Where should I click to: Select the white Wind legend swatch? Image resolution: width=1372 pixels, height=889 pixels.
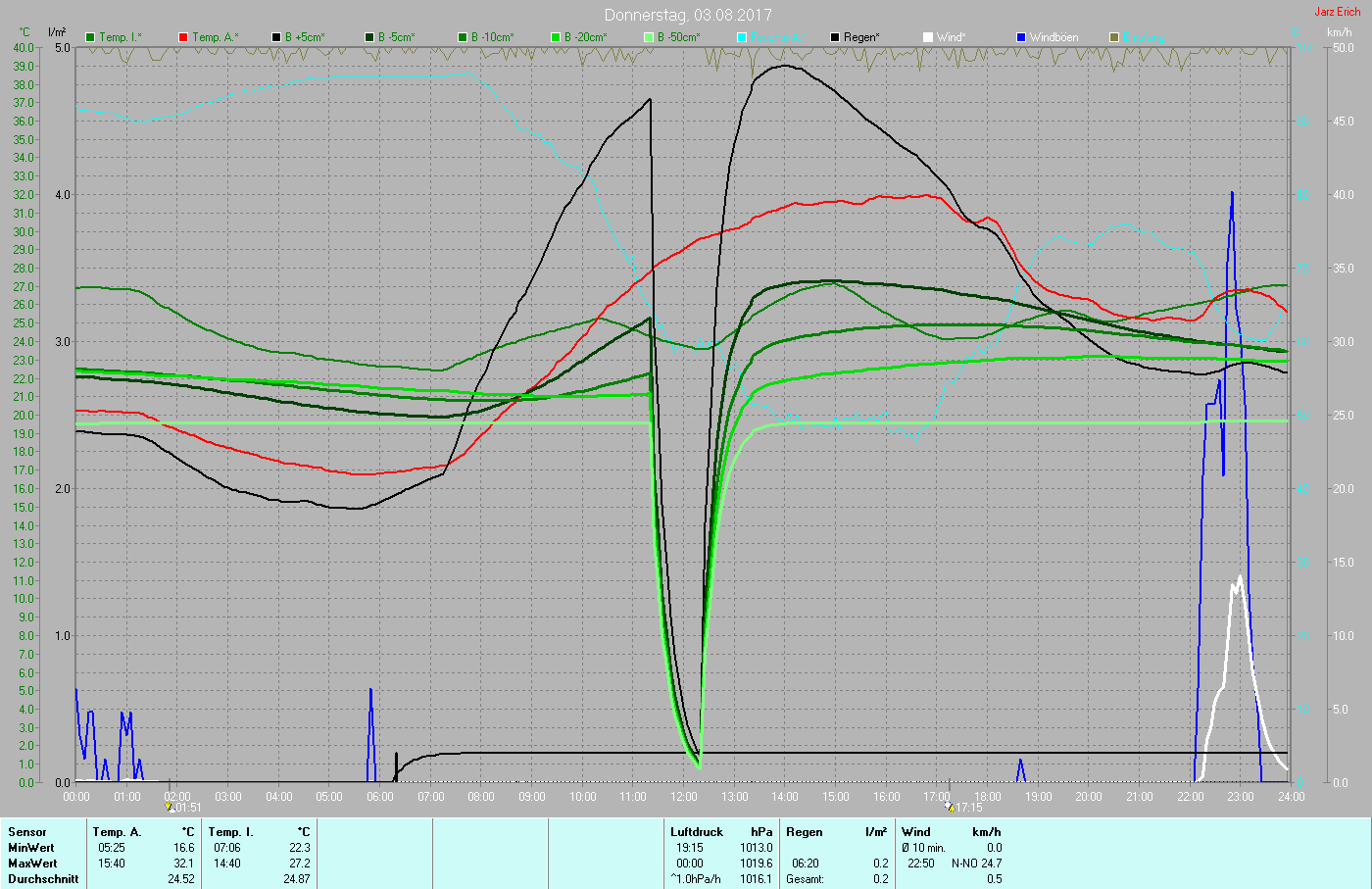click(928, 37)
